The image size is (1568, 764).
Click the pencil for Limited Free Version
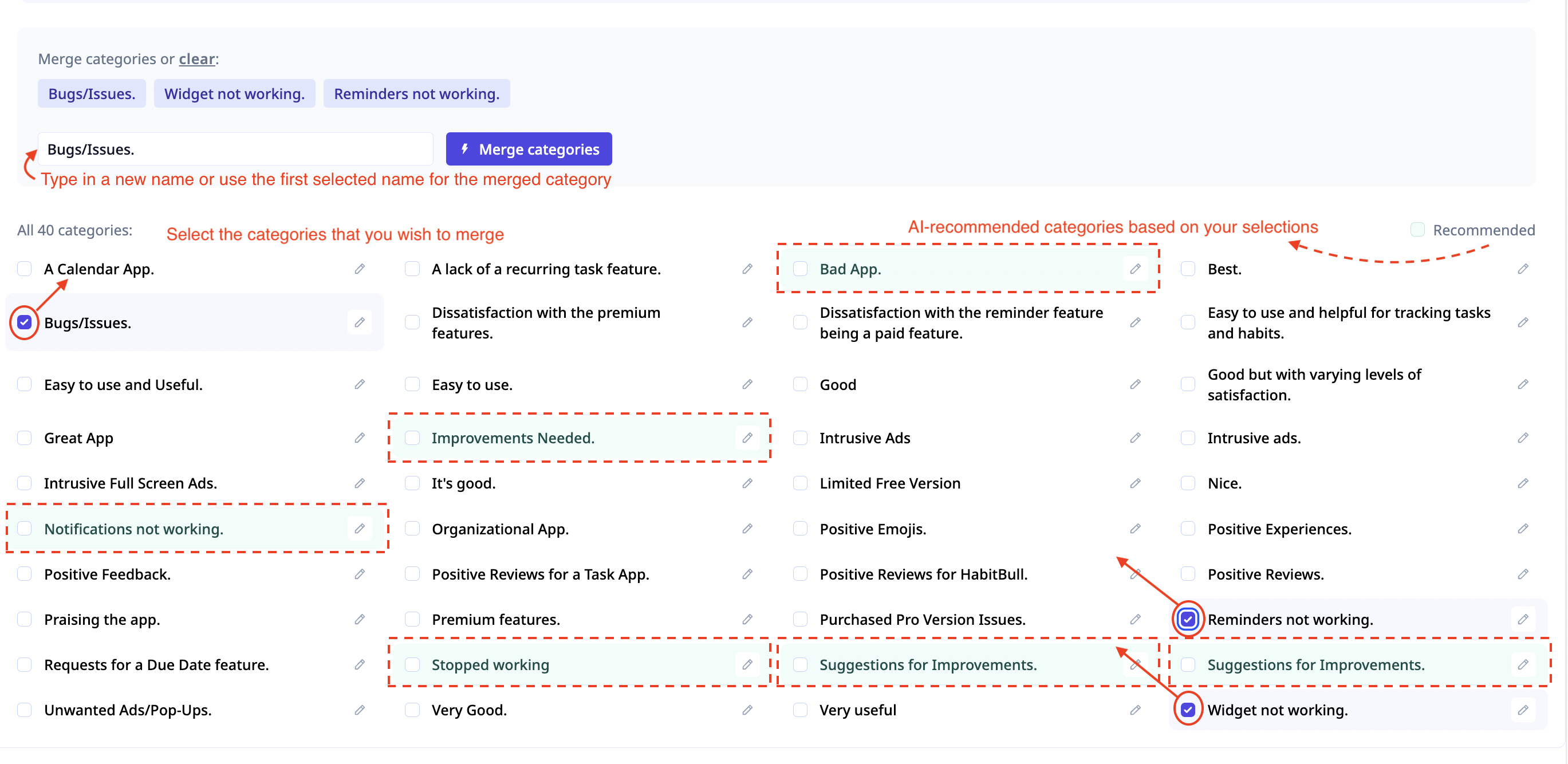click(x=1135, y=483)
